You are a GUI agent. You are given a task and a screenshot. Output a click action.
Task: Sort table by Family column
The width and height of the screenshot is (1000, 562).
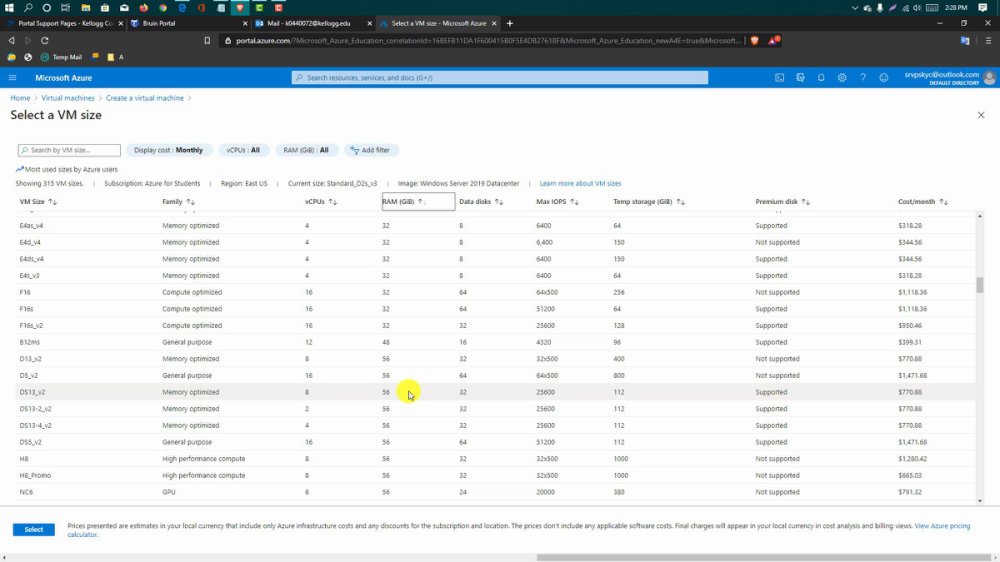tap(179, 202)
